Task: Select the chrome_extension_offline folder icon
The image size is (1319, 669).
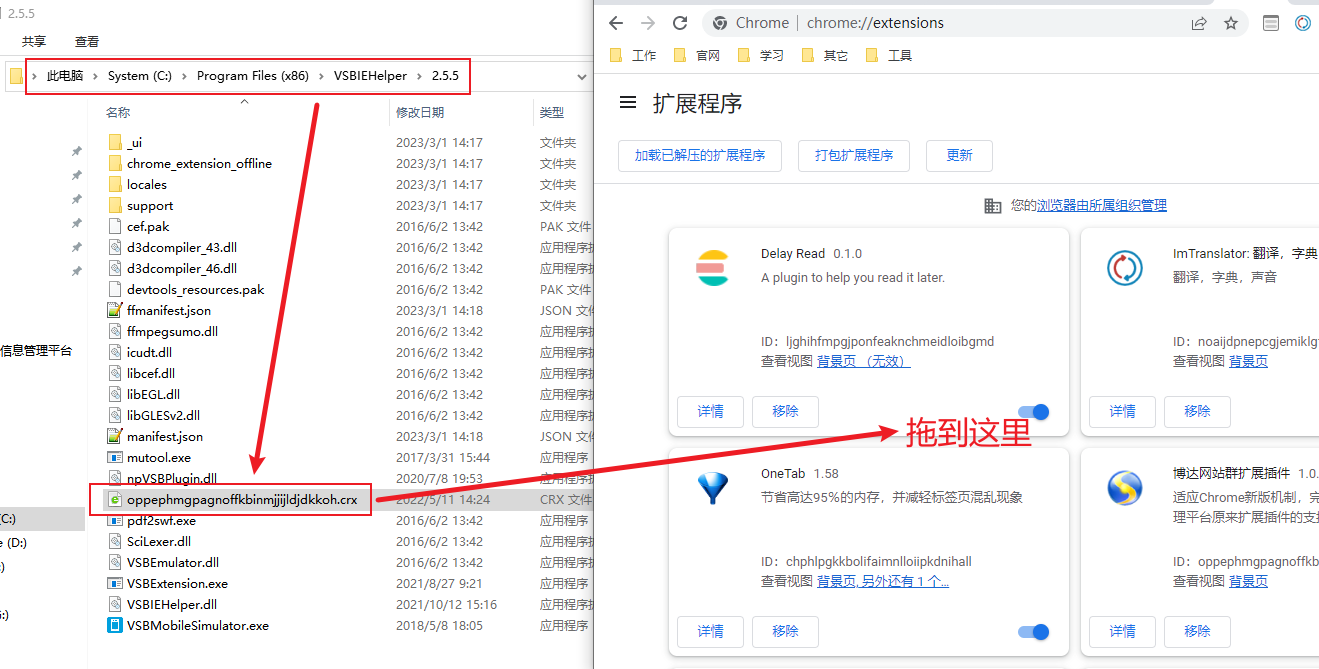Action: (115, 164)
